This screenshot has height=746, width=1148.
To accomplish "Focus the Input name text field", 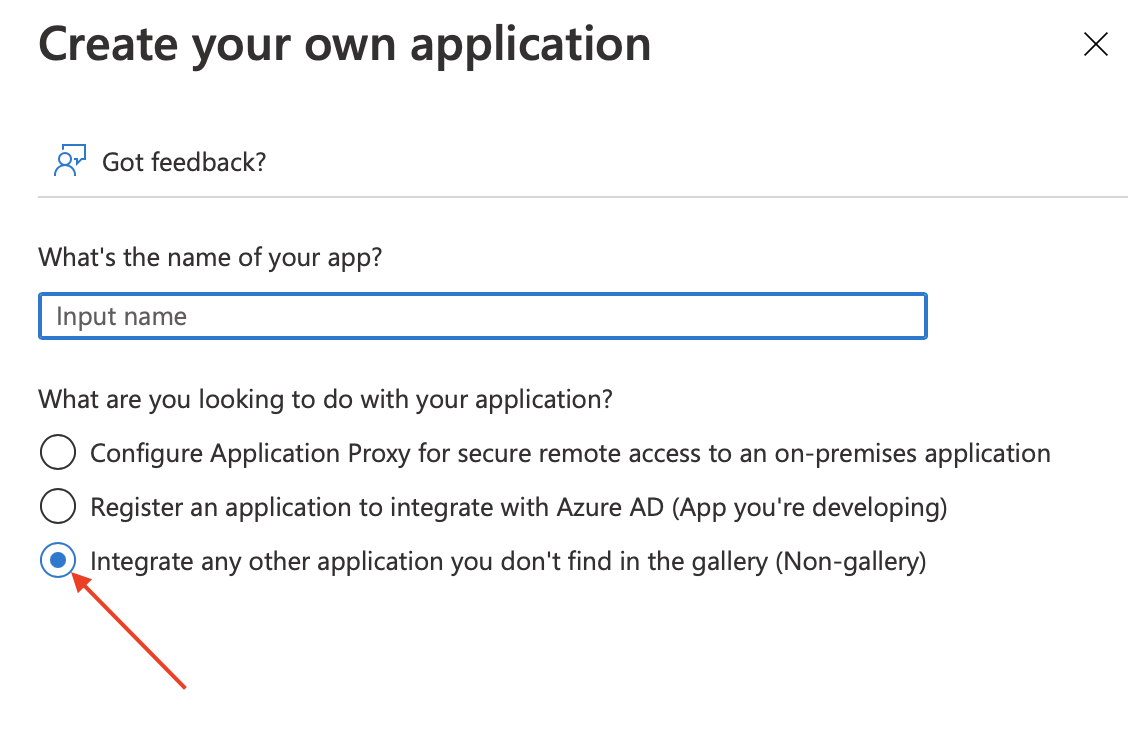I will (483, 316).
